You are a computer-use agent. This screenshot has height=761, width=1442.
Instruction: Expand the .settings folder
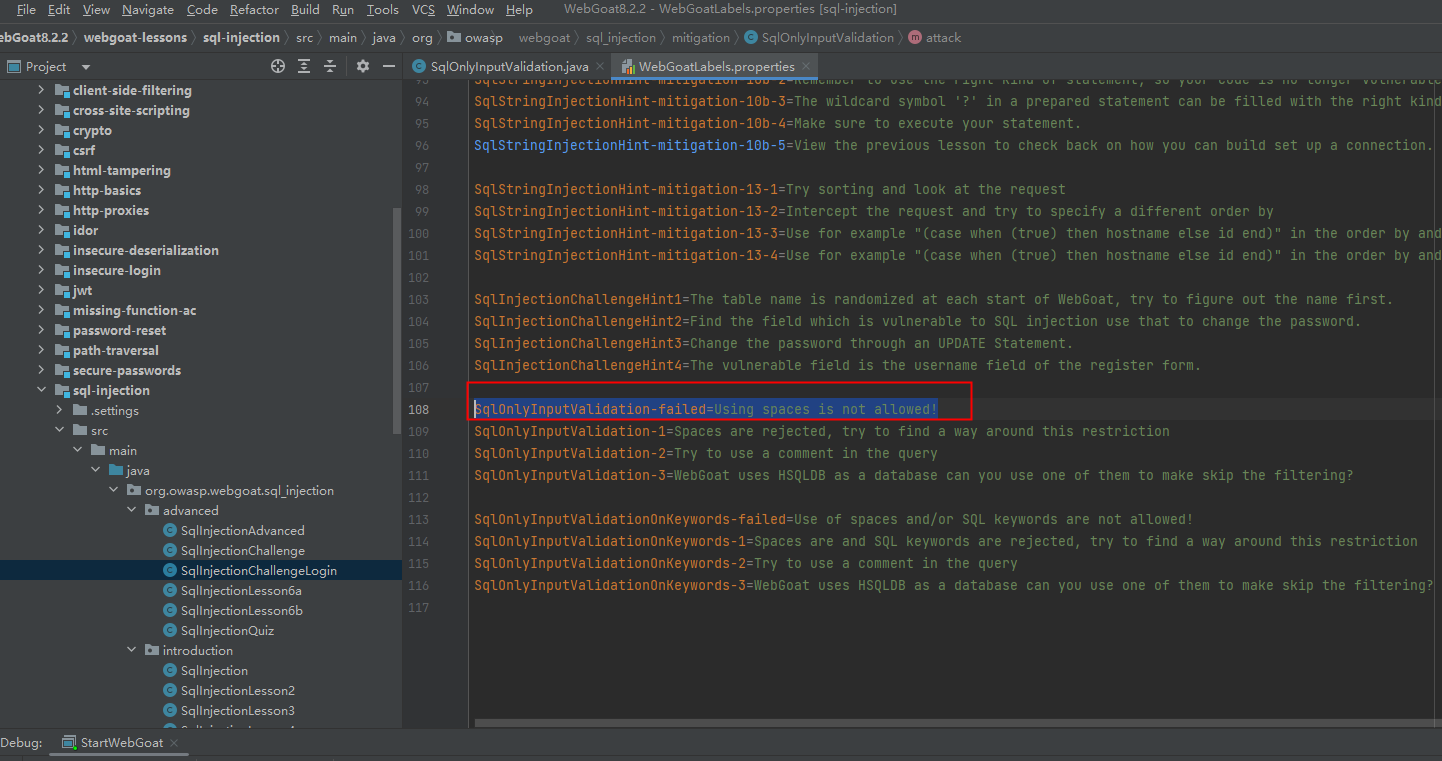59,410
